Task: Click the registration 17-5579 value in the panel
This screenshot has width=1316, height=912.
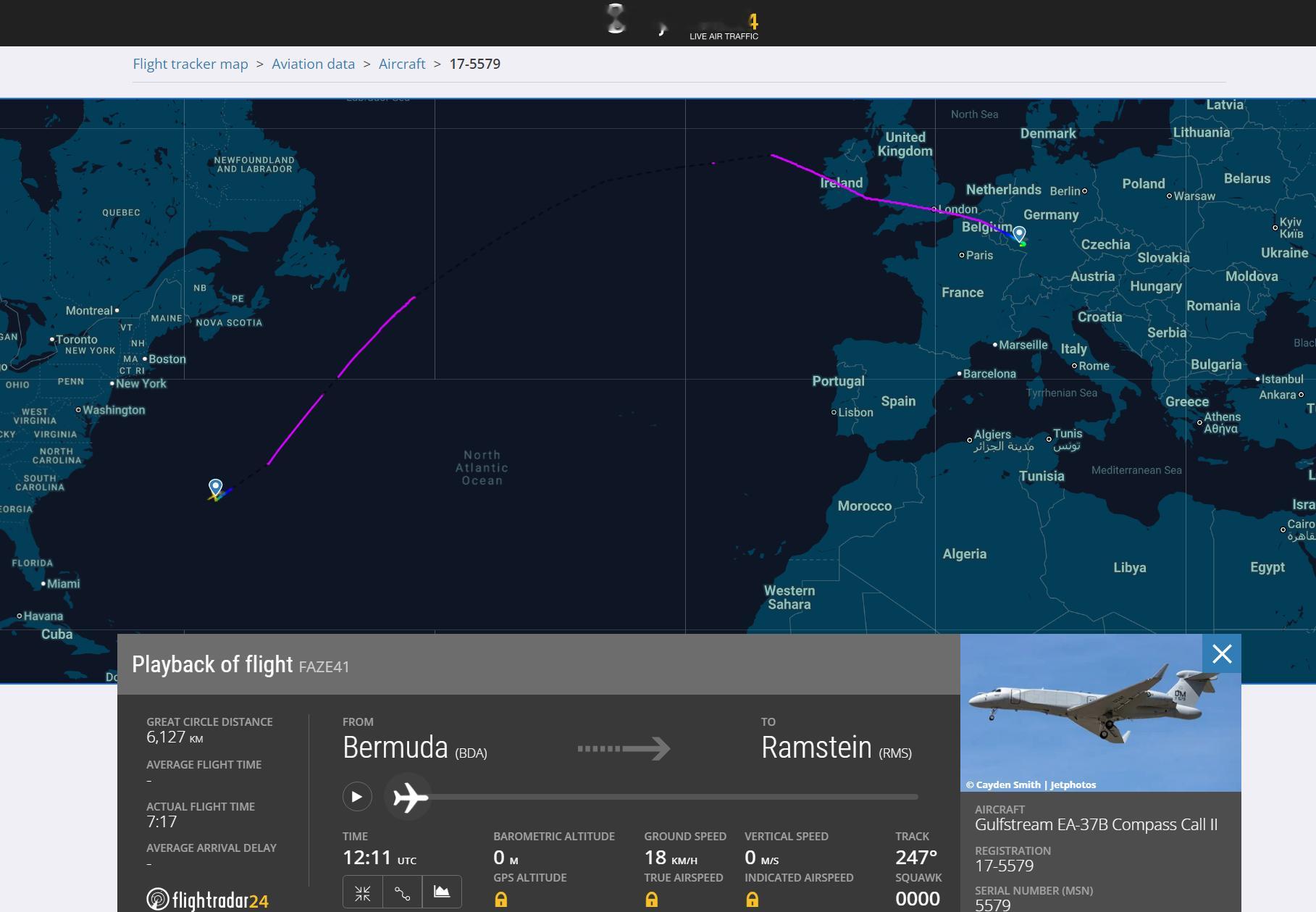Action: [1005, 866]
